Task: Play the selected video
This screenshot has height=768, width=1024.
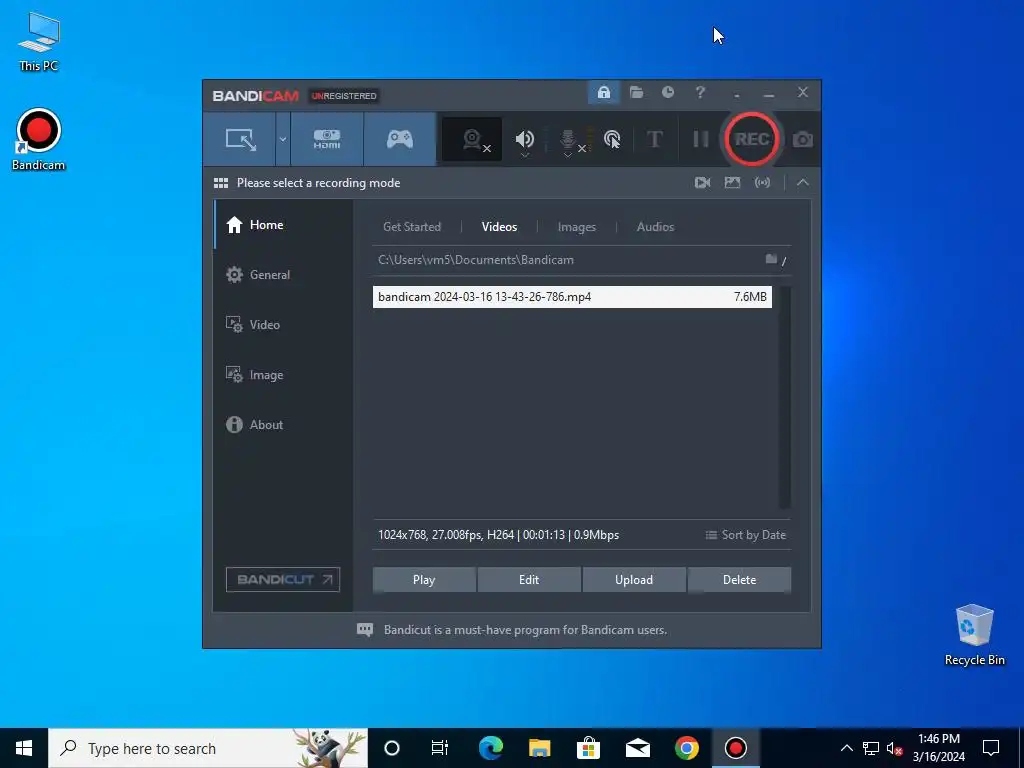Action: tap(424, 580)
